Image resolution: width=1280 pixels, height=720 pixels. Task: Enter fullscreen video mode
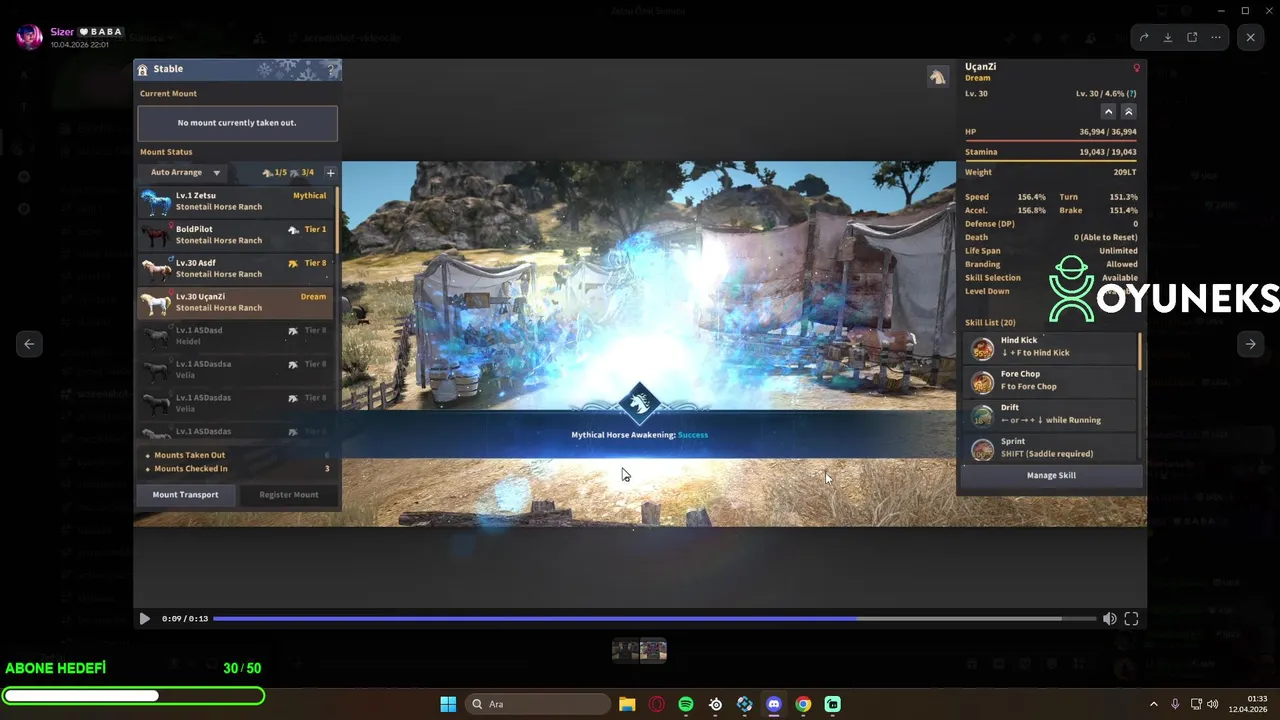(1131, 619)
